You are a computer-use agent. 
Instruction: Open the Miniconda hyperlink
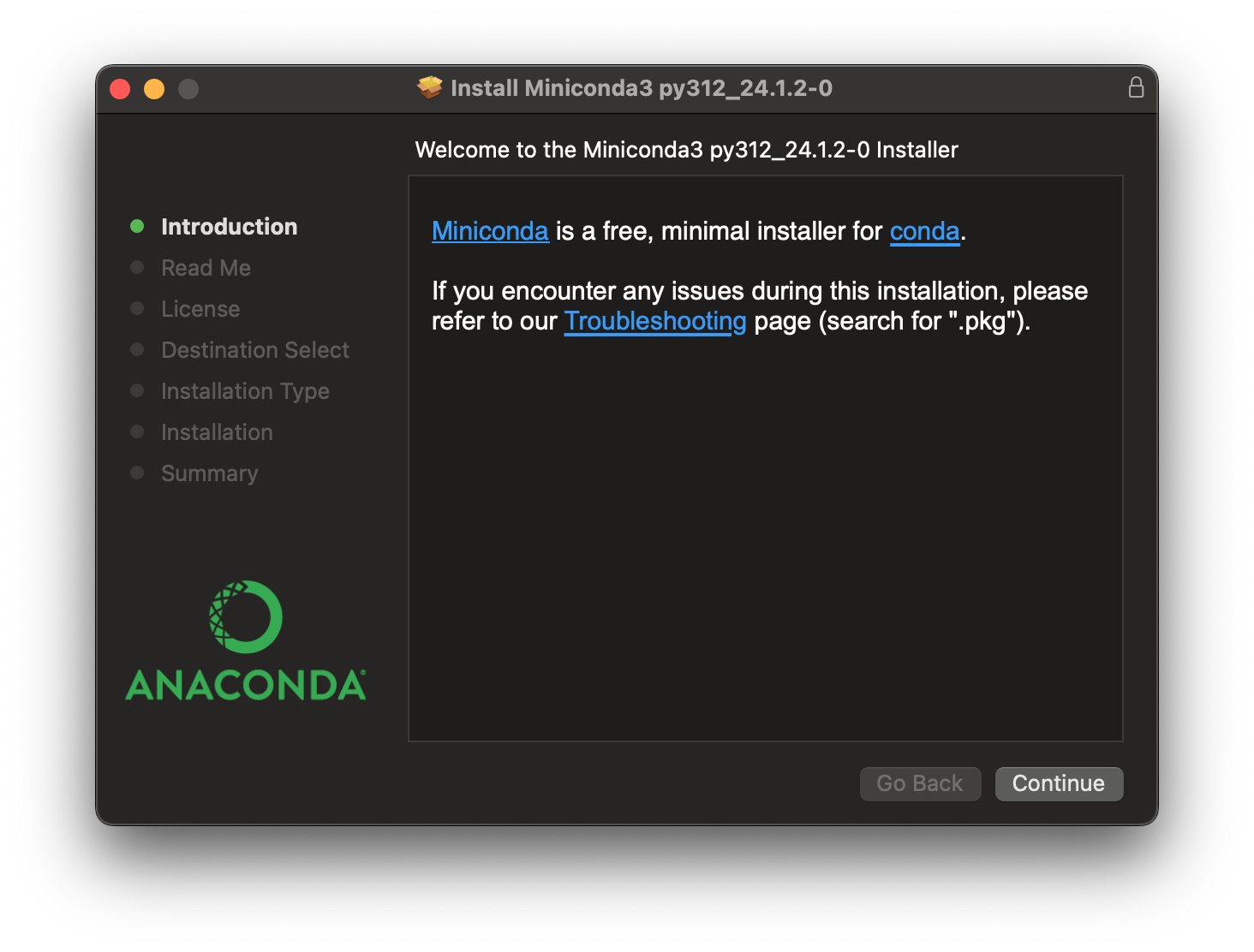point(490,231)
